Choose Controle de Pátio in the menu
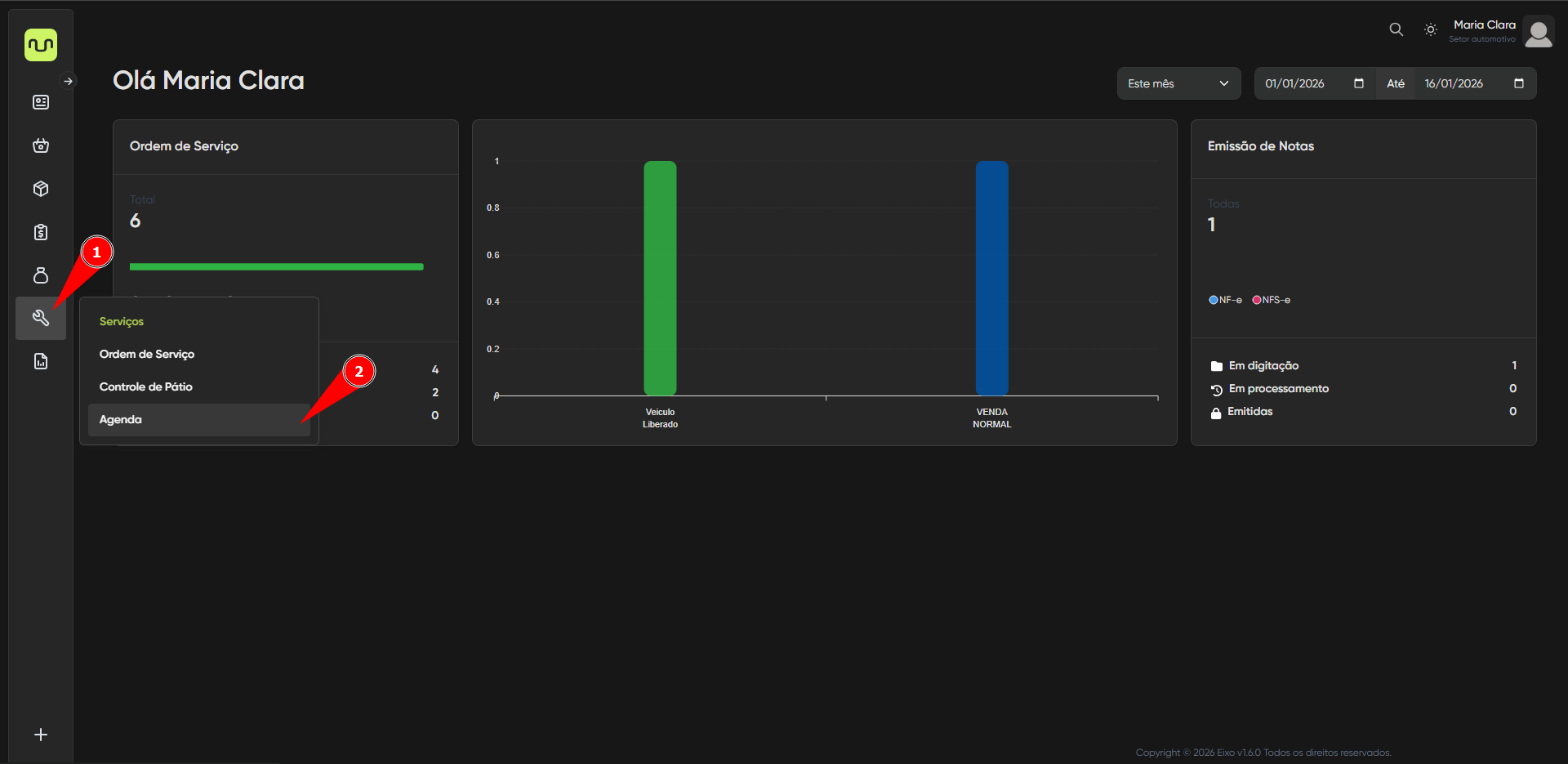This screenshot has height=764, width=1568. (x=145, y=386)
